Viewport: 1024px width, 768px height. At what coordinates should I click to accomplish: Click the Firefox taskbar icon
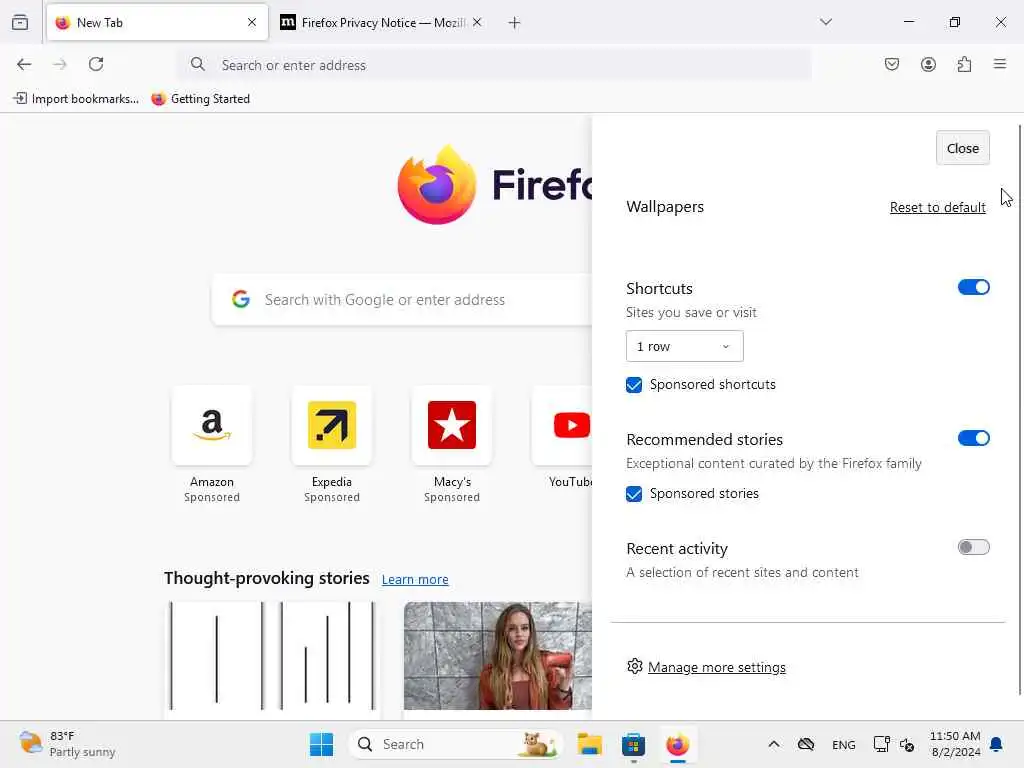(x=677, y=744)
